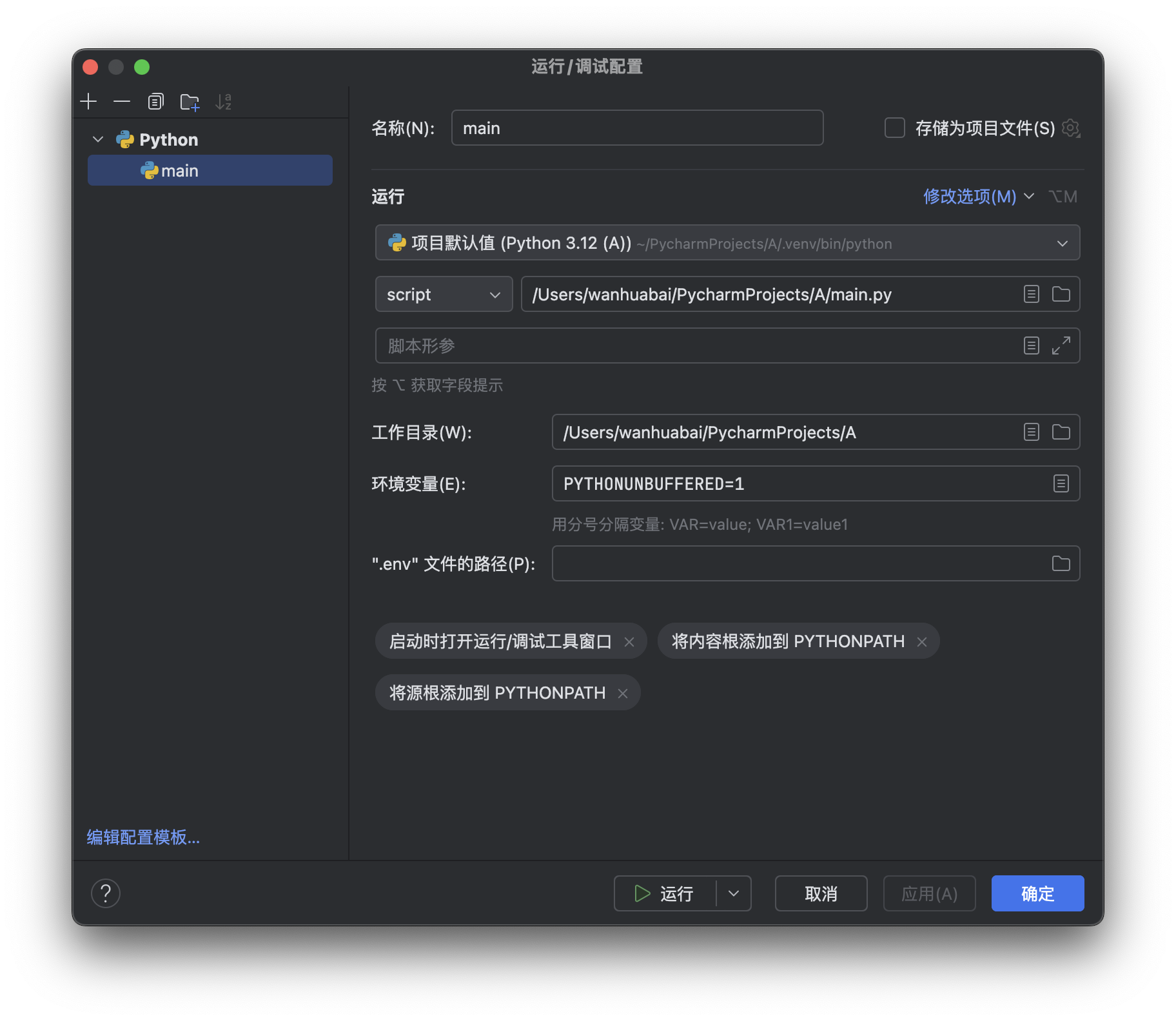This screenshot has height=1021, width=1176.
Task: Click the sort configurations alphabetically icon
Action: (x=223, y=102)
